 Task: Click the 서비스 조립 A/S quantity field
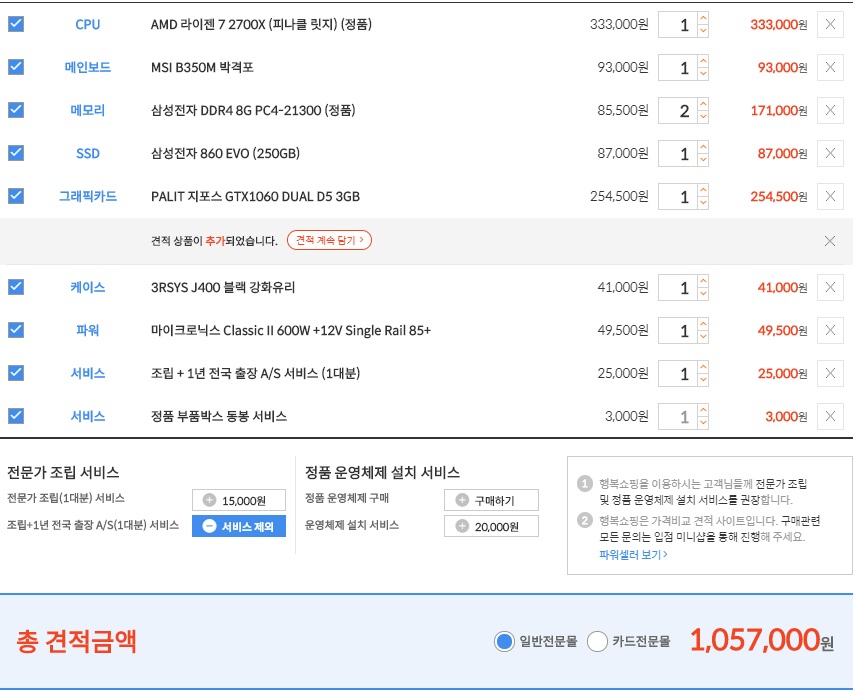[678, 373]
